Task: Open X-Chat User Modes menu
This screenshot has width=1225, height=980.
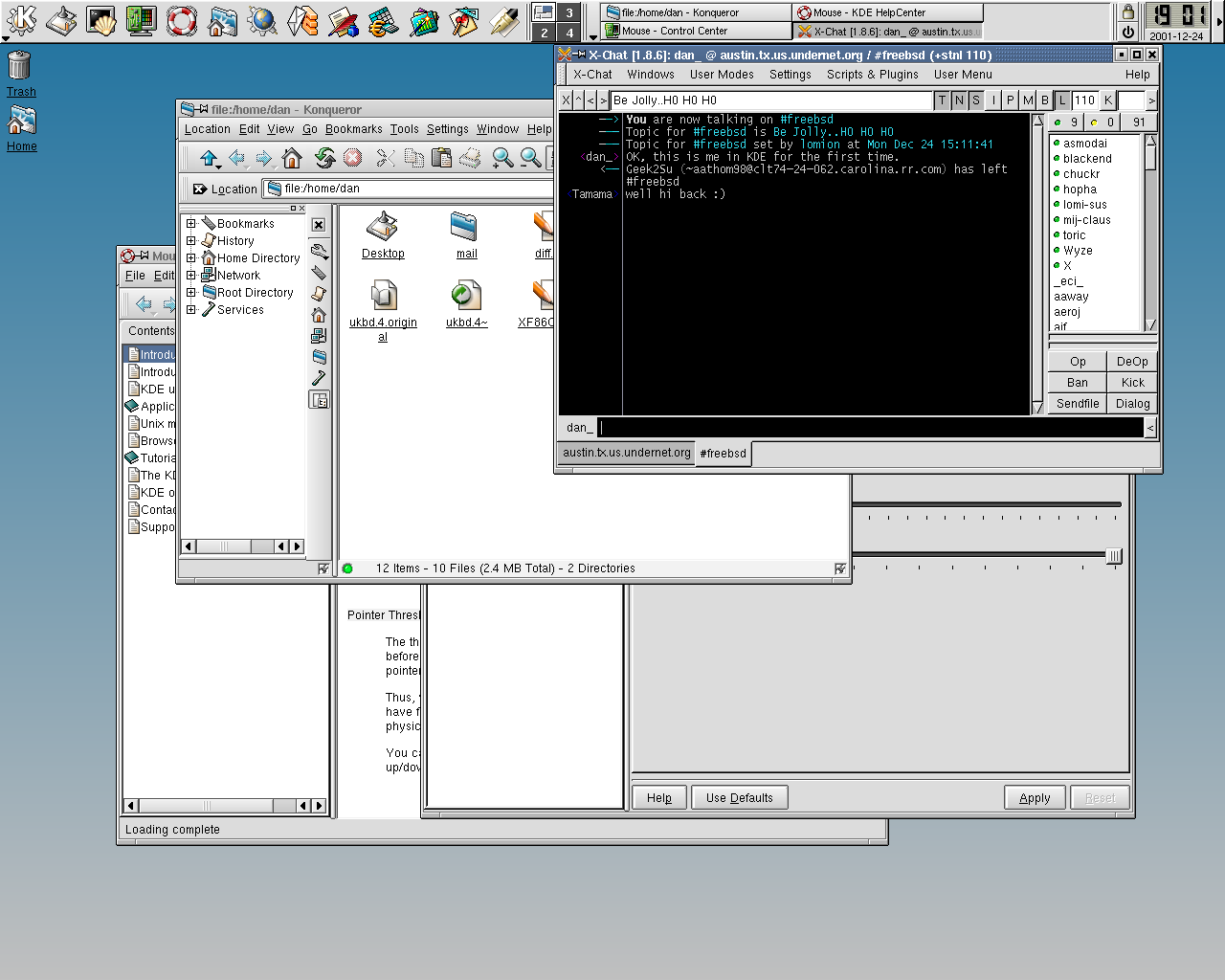Action: click(722, 75)
